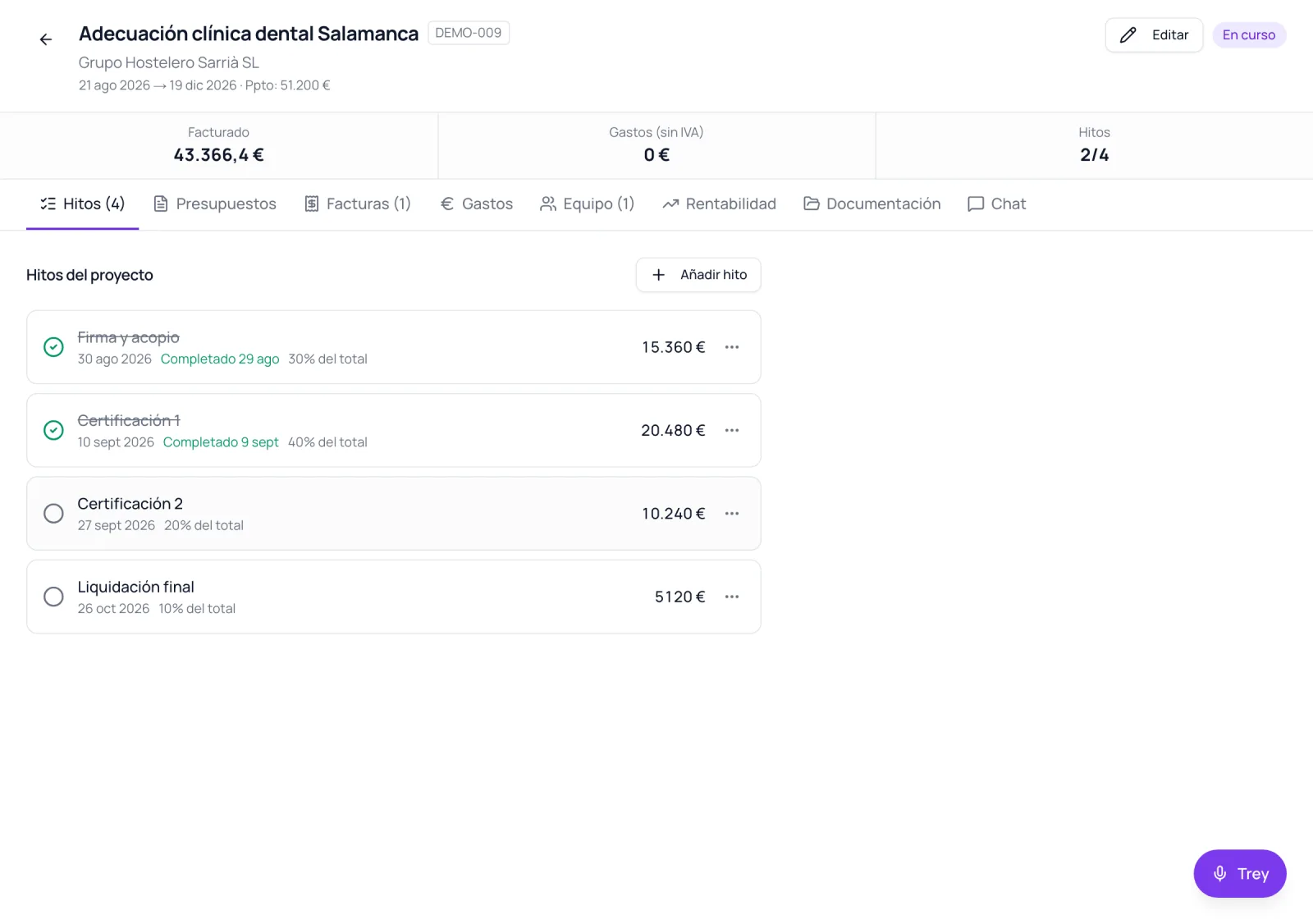
Task: Mark Certificación 2 as completed
Action: point(53,514)
